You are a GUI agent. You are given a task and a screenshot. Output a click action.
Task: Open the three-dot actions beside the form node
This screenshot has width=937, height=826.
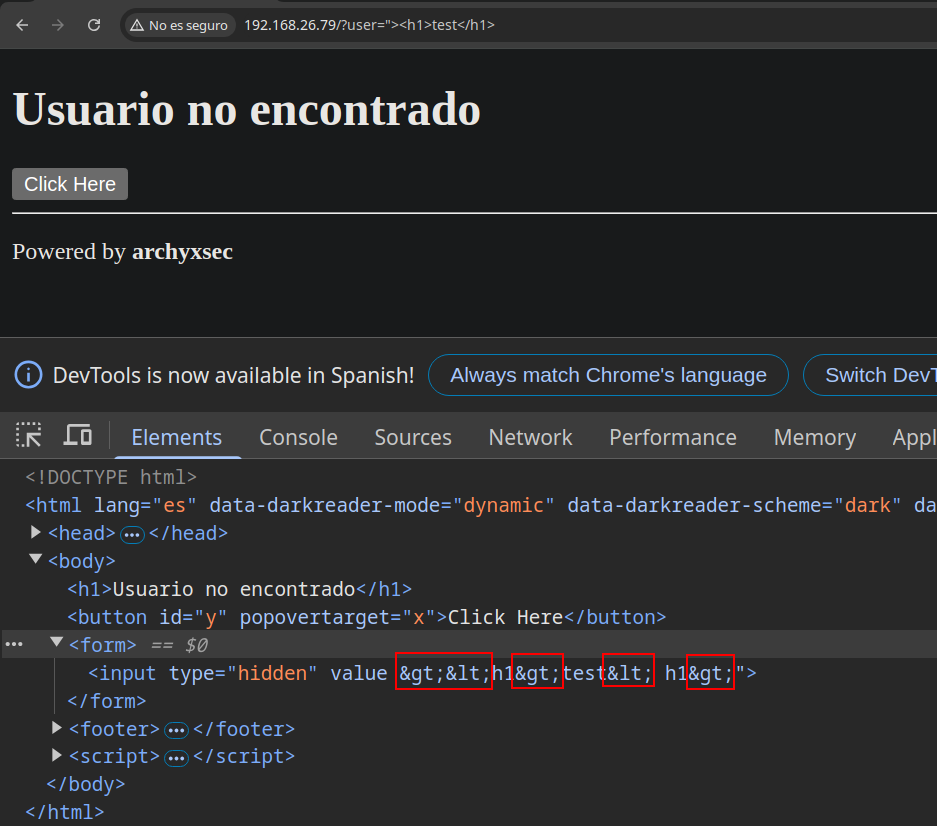pyautogui.click(x=14, y=645)
